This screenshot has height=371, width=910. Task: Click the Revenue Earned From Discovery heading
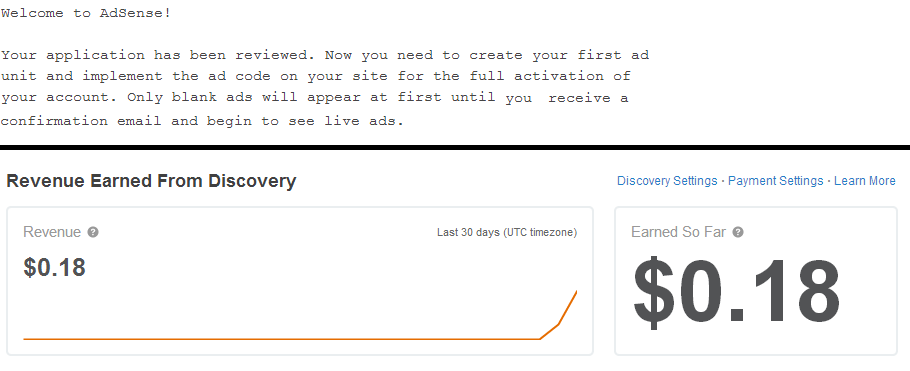pos(151,181)
